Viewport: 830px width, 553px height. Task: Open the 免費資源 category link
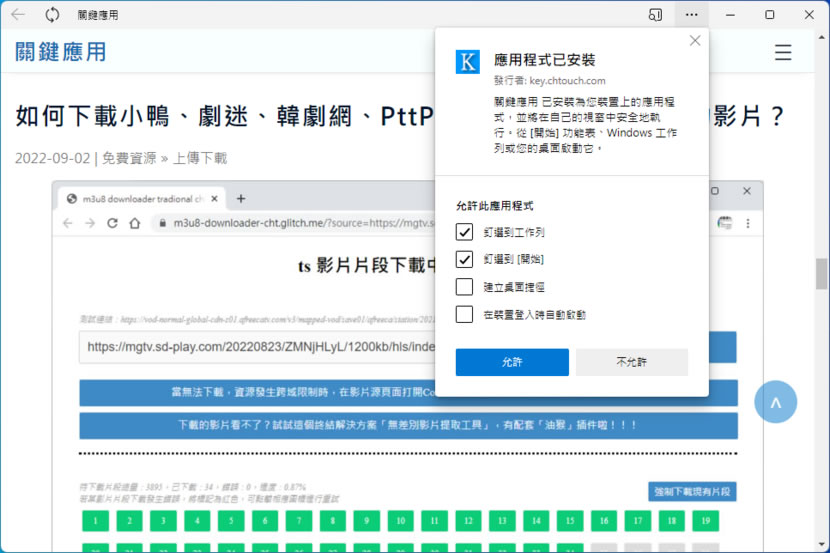coord(129,158)
